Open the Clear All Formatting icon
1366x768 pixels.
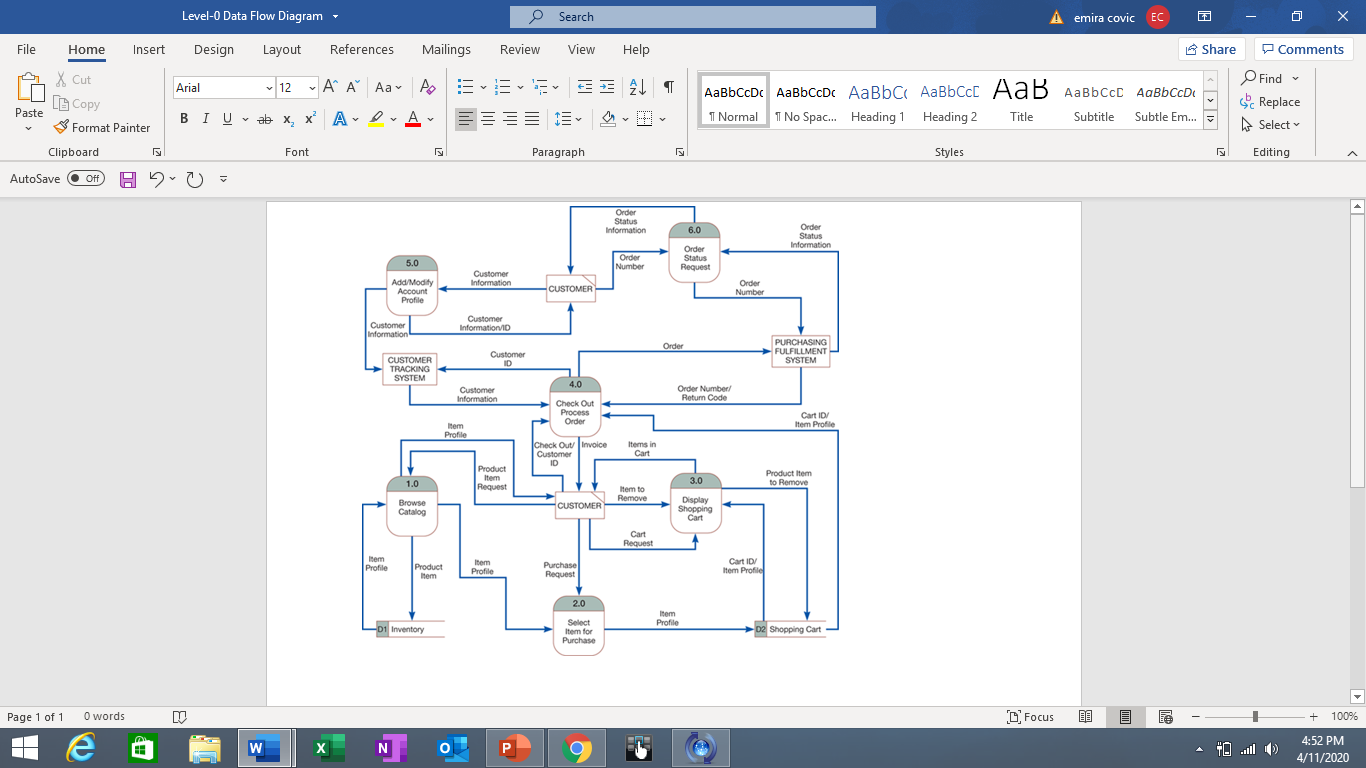pyautogui.click(x=427, y=88)
